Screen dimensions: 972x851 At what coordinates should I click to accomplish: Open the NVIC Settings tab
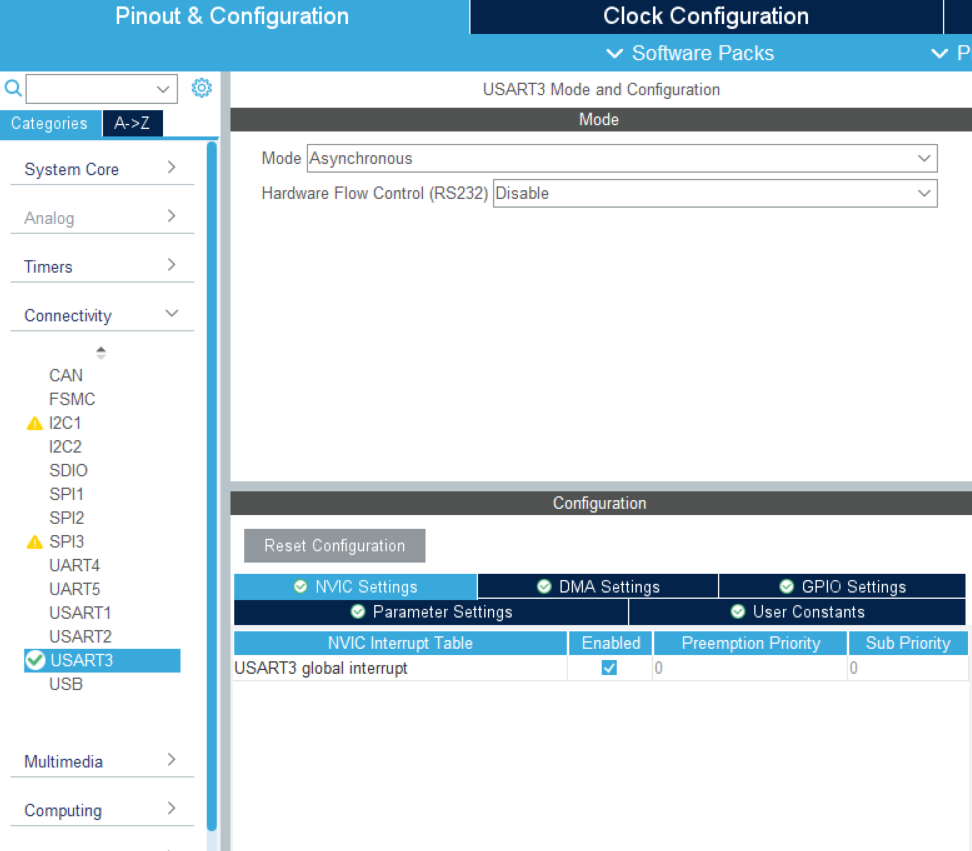[356, 586]
